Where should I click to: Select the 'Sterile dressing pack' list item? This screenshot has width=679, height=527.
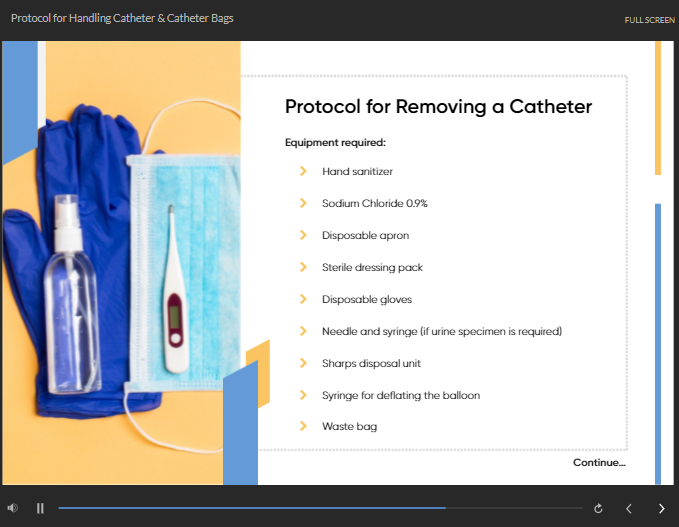[372, 268]
